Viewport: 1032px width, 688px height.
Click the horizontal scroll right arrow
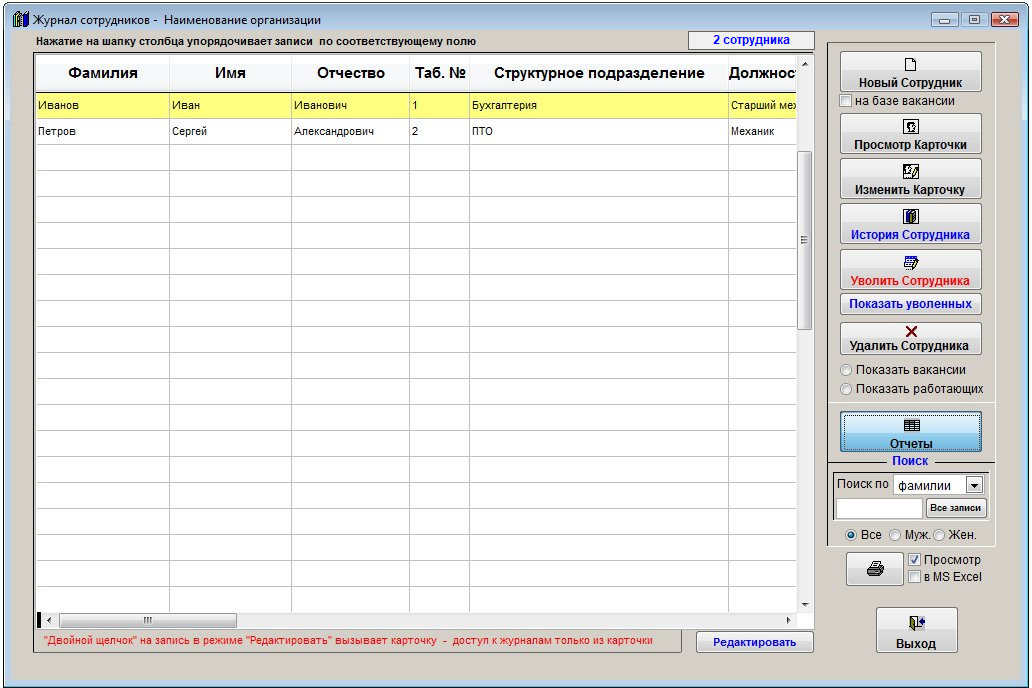(788, 620)
